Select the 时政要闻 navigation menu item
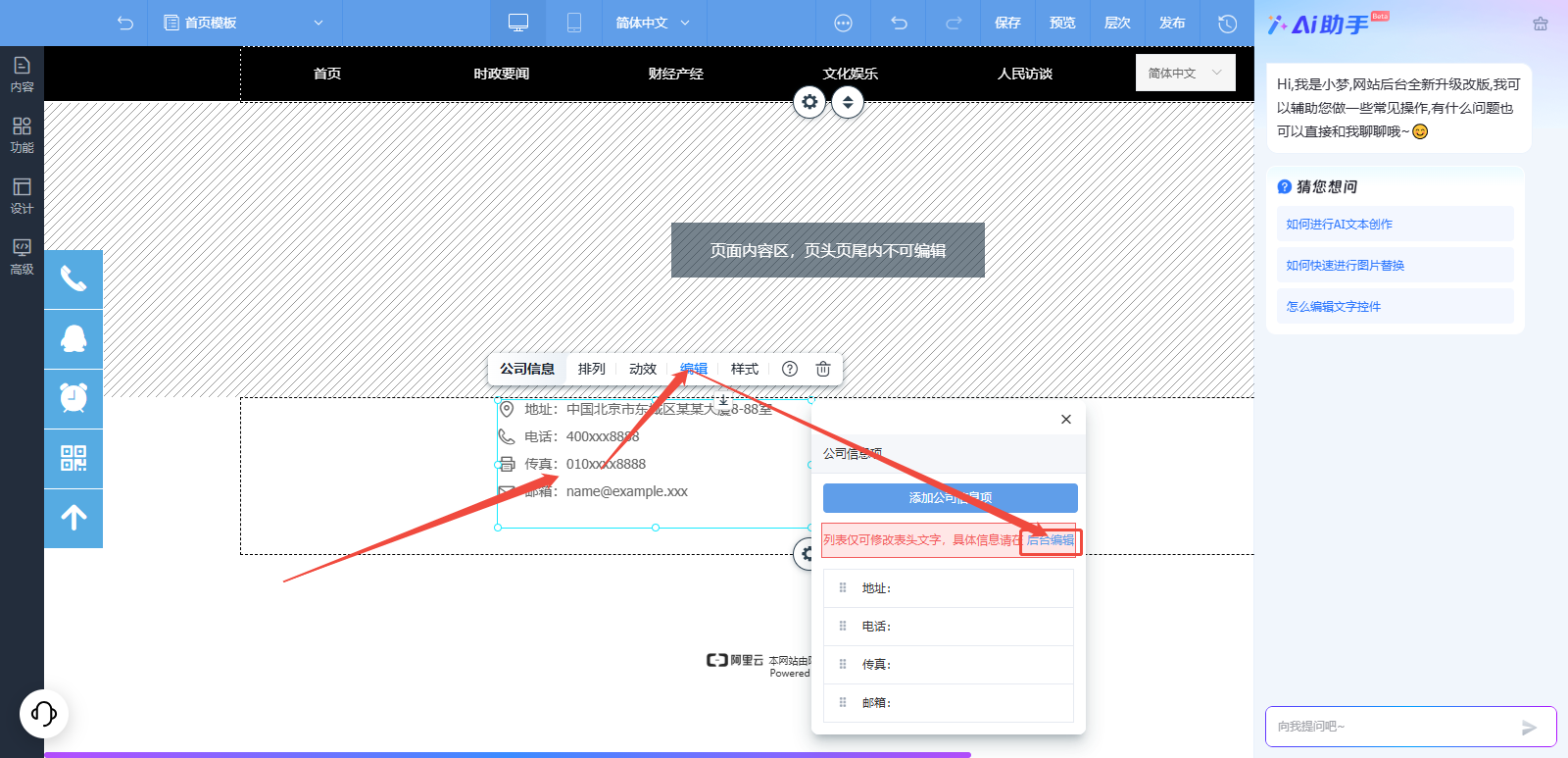 coord(502,74)
